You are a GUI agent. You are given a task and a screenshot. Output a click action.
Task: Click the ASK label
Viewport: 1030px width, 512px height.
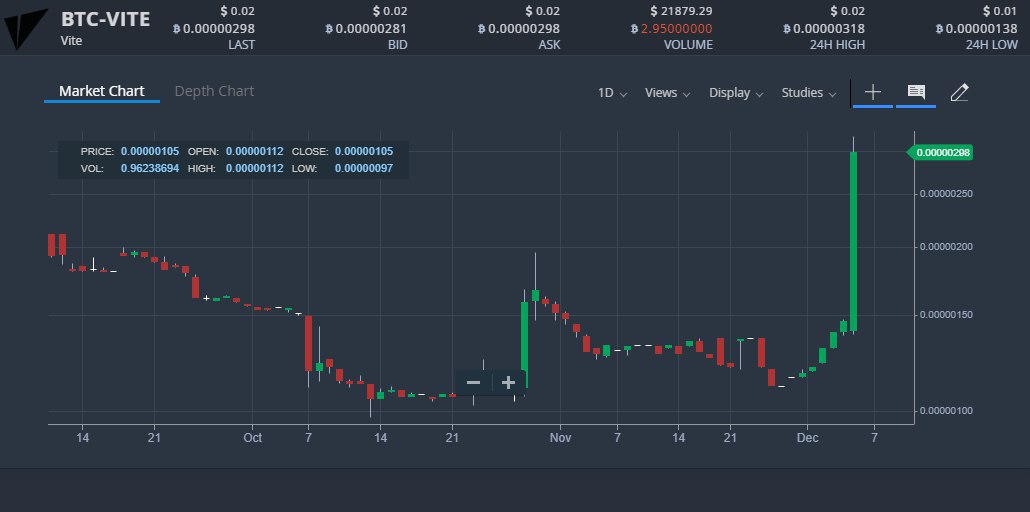(x=548, y=45)
